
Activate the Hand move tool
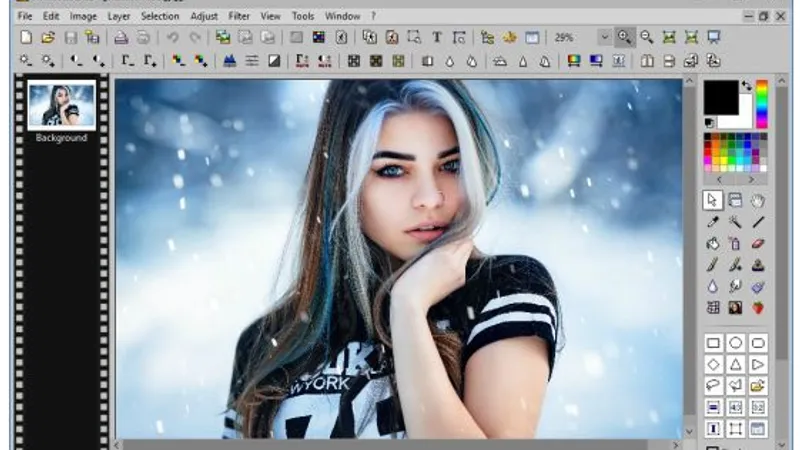[758, 200]
